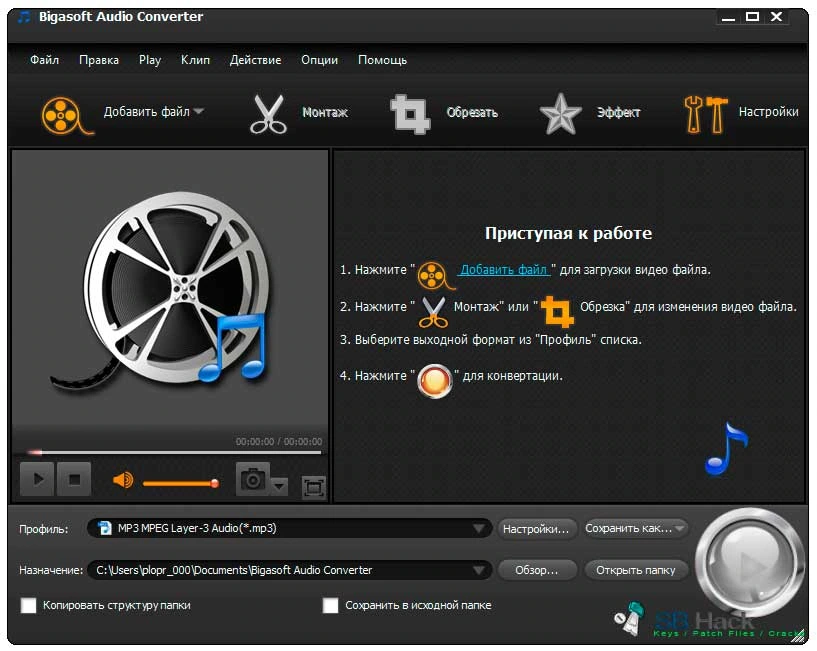Minimize the Bigasoft Audio Converter window
This screenshot has height=651, width=817.
click(728, 17)
